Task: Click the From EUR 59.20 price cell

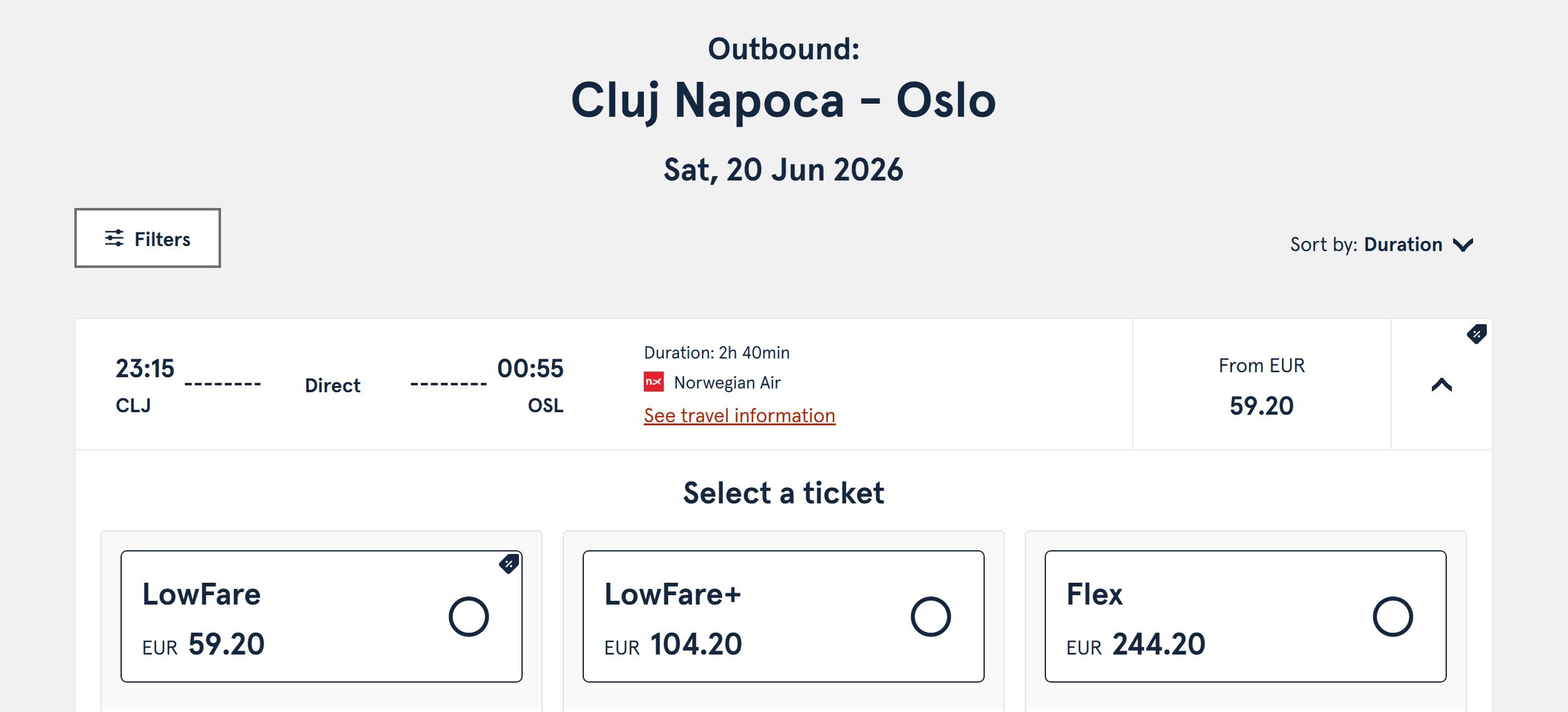Action: pyautogui.click(x=1261, y=385)
